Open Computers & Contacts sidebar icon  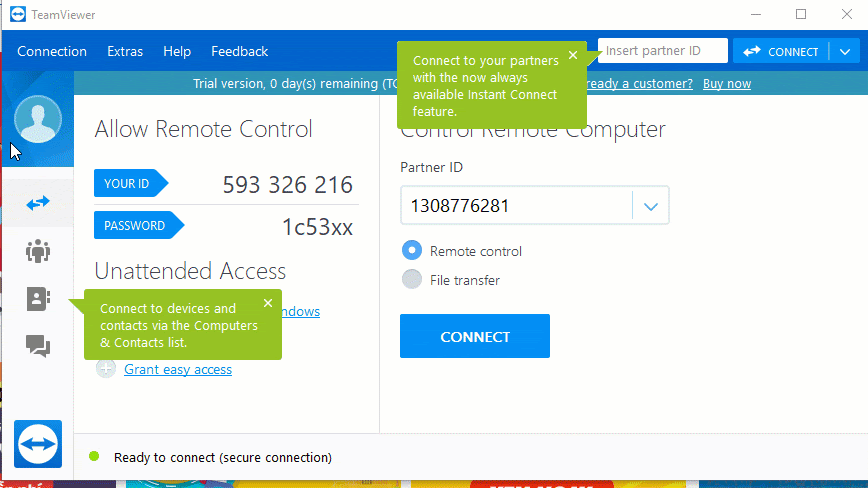(x=38, y=299)
